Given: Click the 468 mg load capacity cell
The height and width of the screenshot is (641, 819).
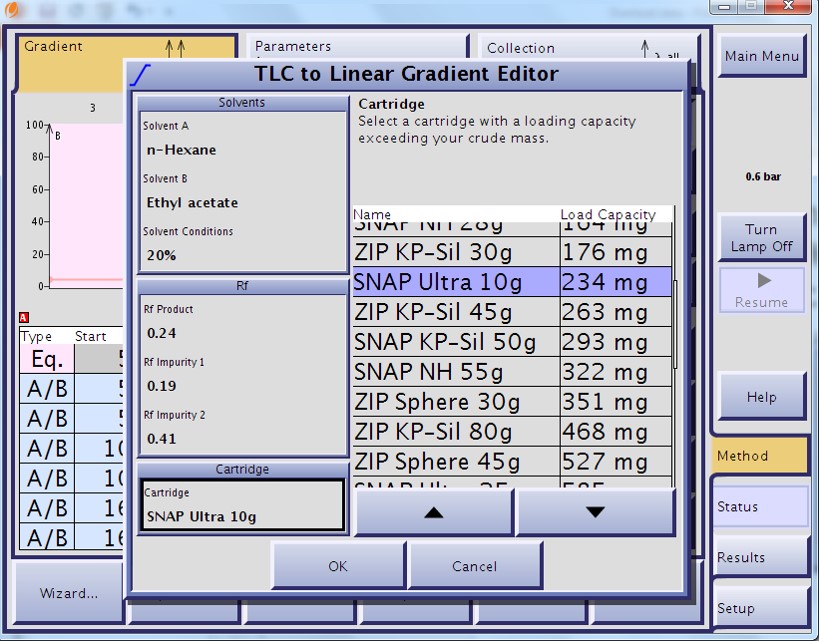Looking at the screenshot, I should point(616,431).
